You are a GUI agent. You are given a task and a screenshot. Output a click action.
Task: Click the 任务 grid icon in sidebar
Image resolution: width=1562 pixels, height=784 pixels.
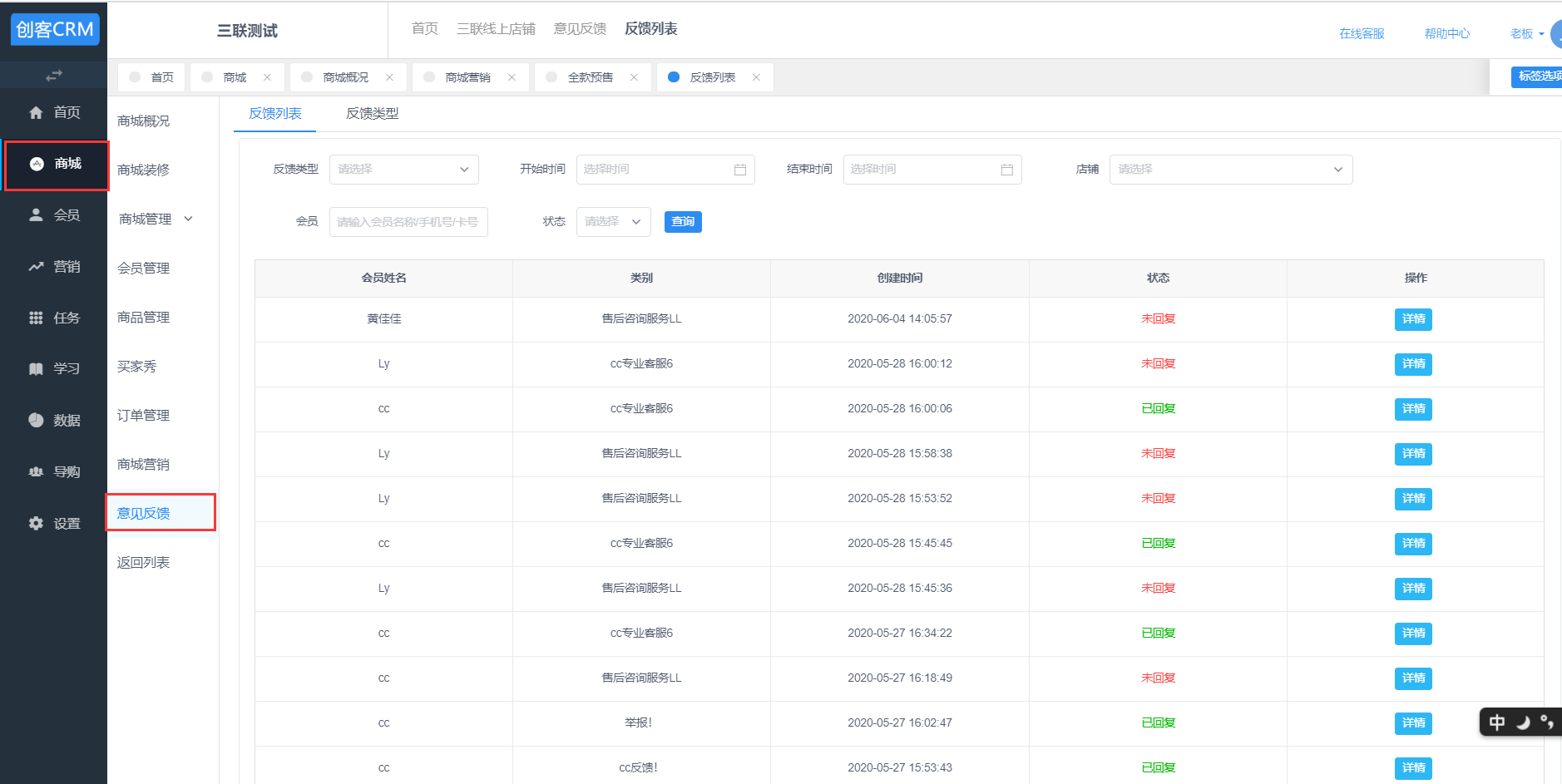click(x=36, y=318)
